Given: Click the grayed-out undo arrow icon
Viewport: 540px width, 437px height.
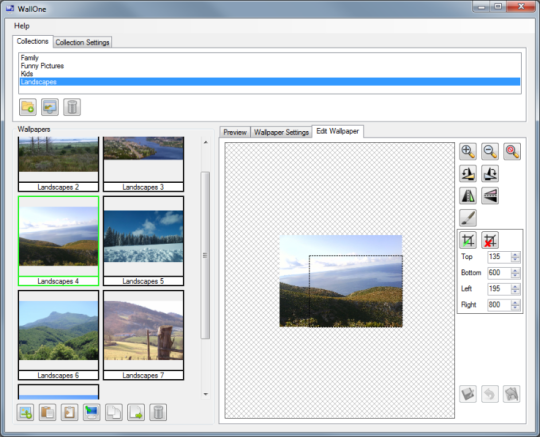Looking at the screenshot, I should [490, 394].
